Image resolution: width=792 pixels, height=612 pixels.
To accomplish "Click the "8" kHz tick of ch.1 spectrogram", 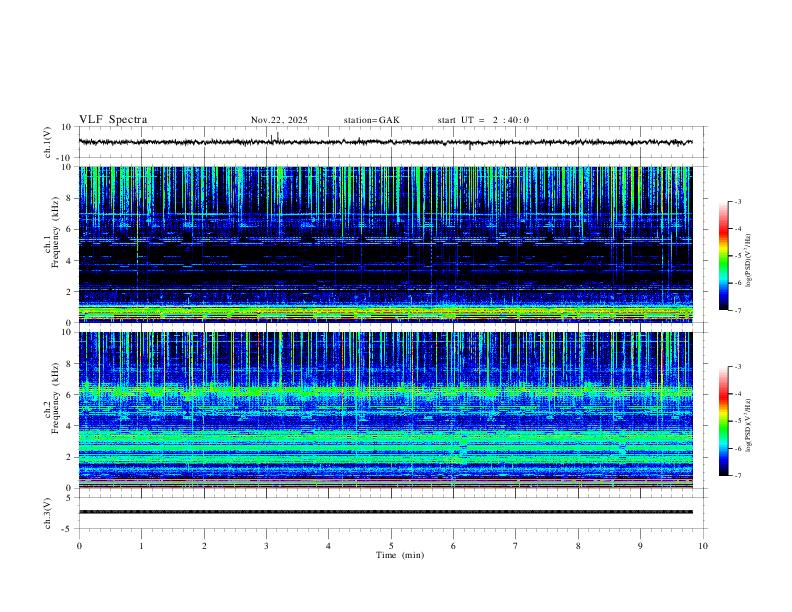I will pos(69,198).
